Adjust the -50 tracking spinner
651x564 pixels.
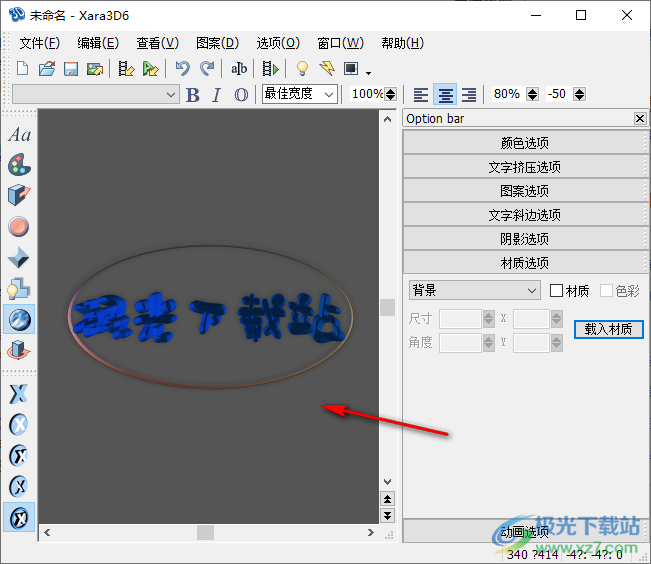tap(580, 94)
